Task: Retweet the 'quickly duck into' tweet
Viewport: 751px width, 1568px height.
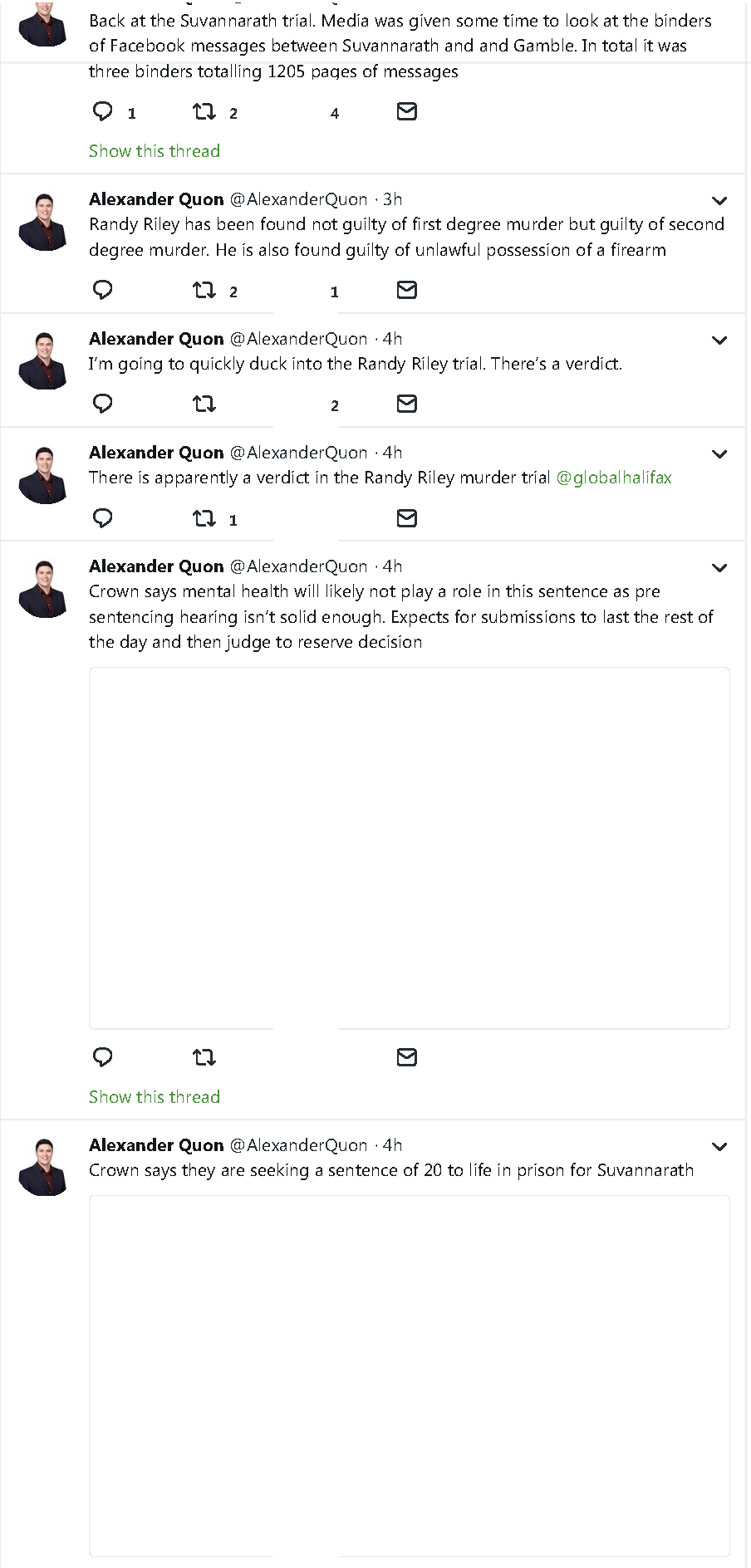Action: pos(204,404)
